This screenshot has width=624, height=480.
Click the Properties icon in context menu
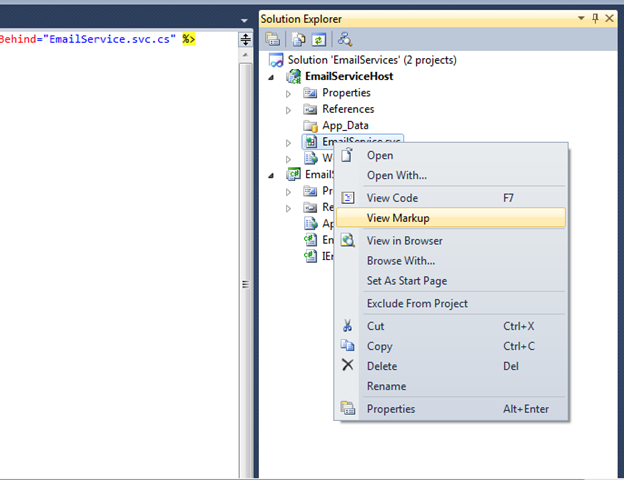tap(348, 408)
